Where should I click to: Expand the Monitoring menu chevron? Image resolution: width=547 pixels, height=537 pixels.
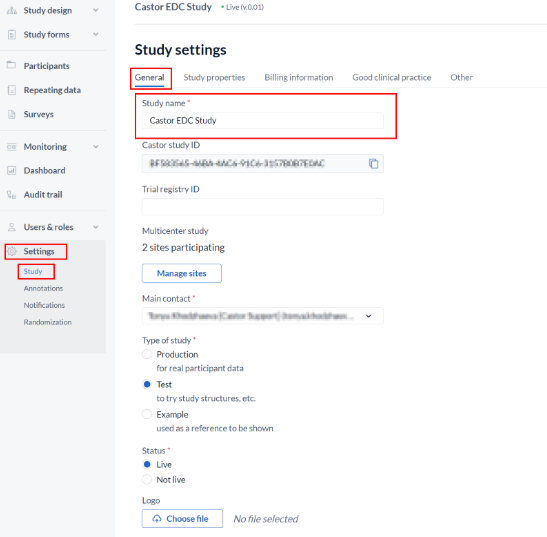click(96, 147)
